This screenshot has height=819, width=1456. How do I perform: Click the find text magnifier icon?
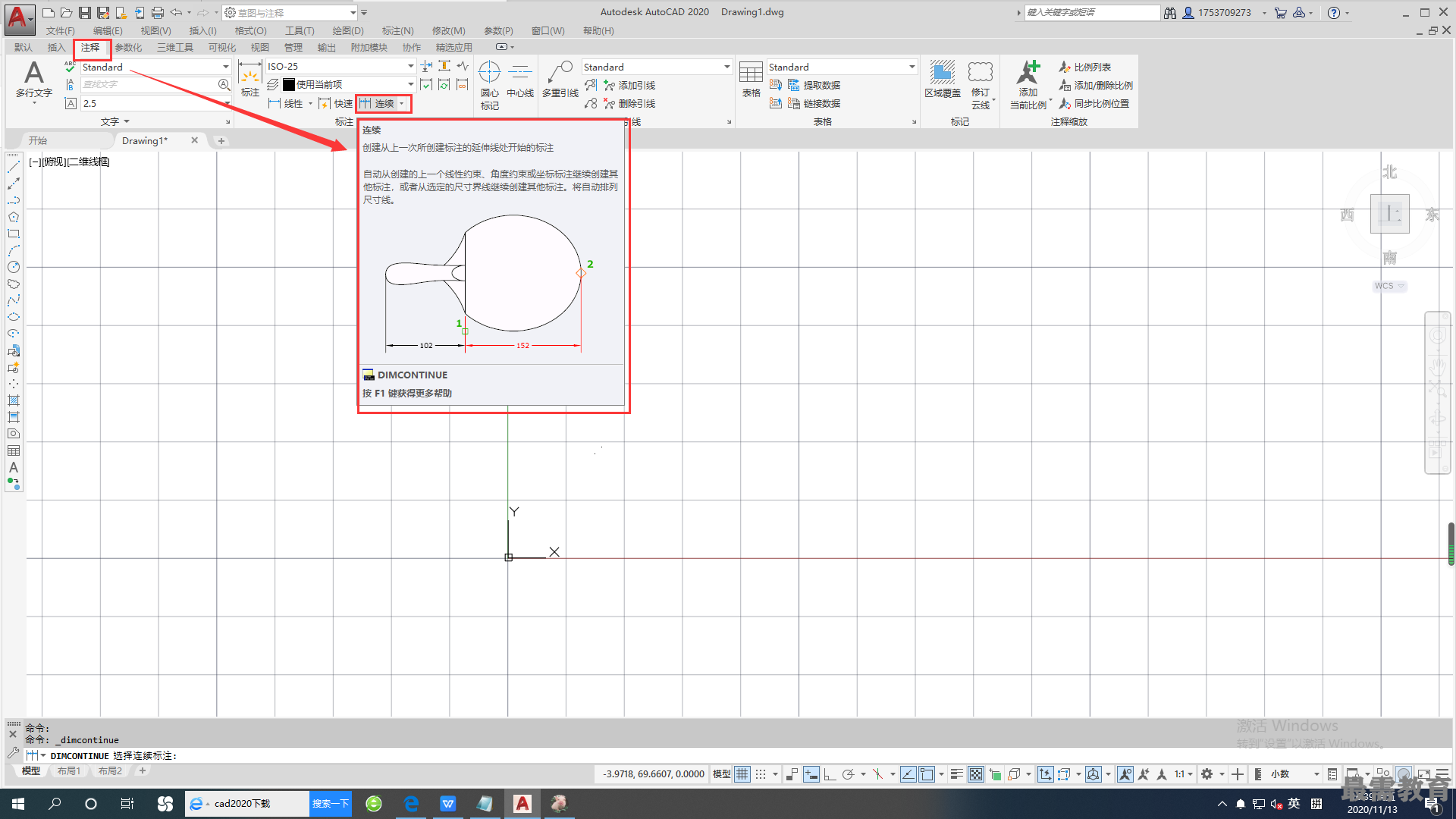(224, 84)
